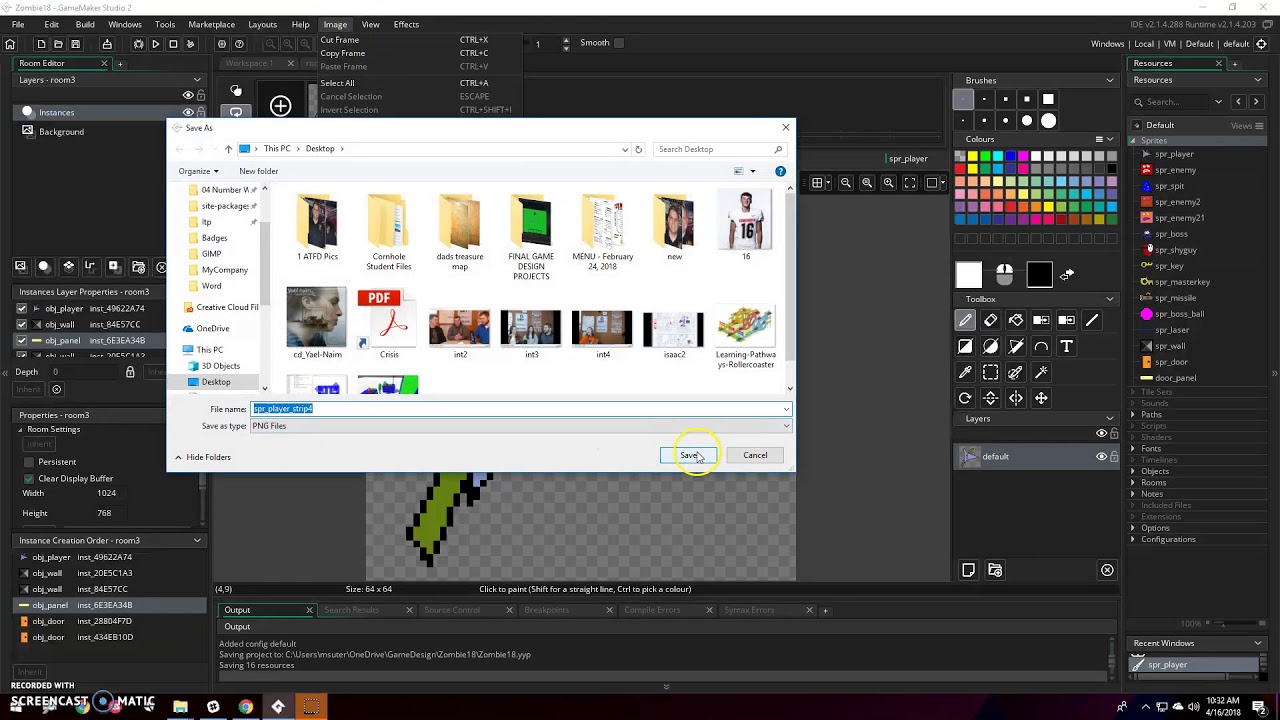Select the largest round brush

pyautogui.click(x=1048, y=121)
